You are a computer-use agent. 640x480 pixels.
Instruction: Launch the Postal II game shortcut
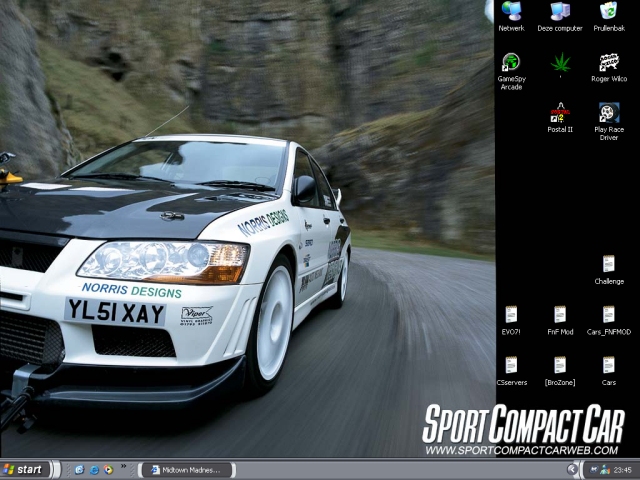pos(560,113)
